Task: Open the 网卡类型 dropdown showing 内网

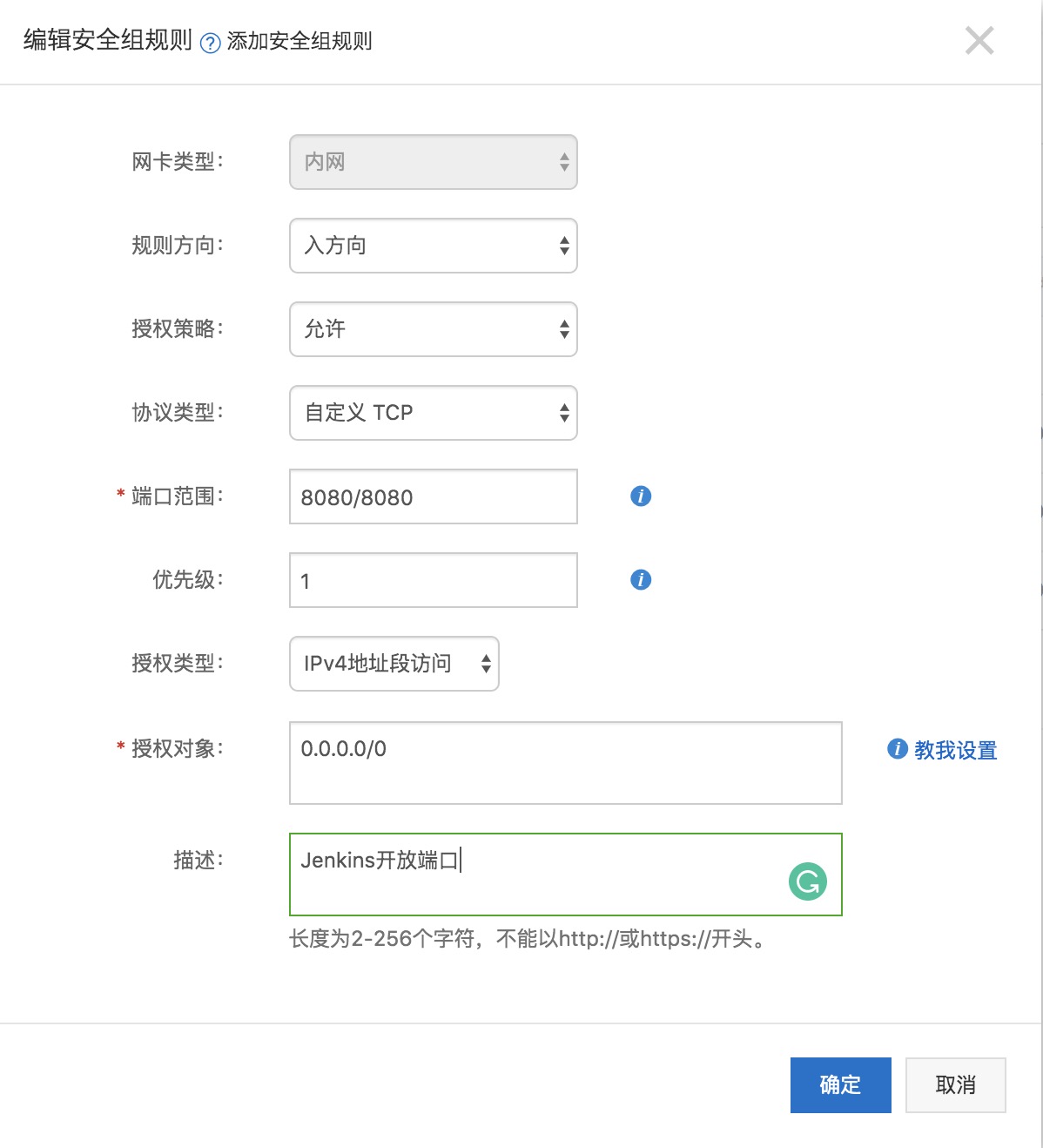Action: click(x=434, y=162)
